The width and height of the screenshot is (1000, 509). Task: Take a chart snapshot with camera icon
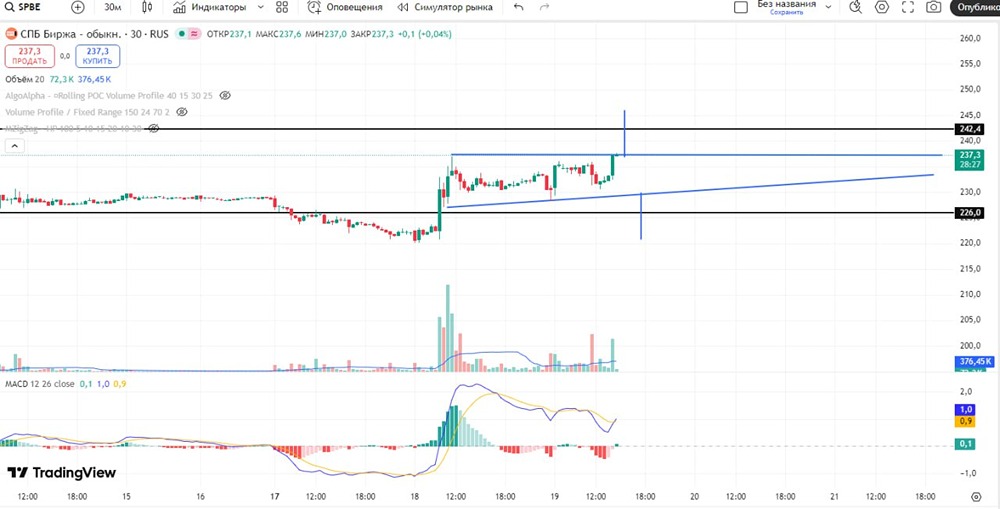pos(934,8)
